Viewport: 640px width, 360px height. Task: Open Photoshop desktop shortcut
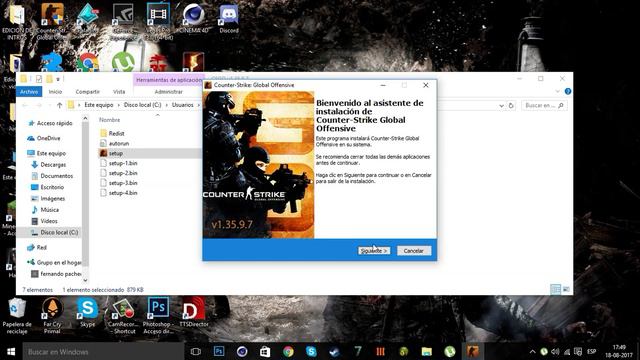(158, 316)
